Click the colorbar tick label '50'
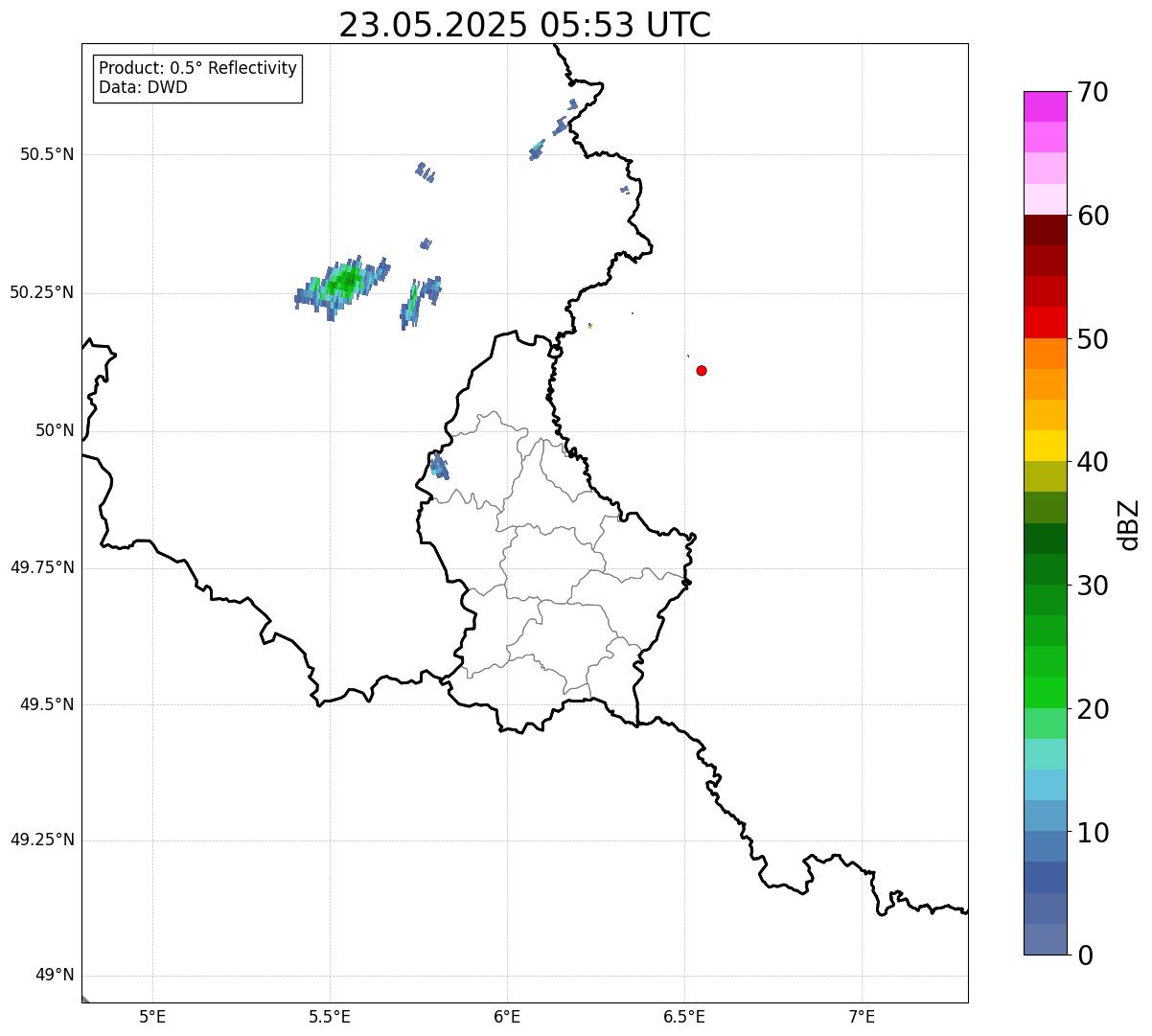1152x1036 pixels. (x=1093, y=339)
